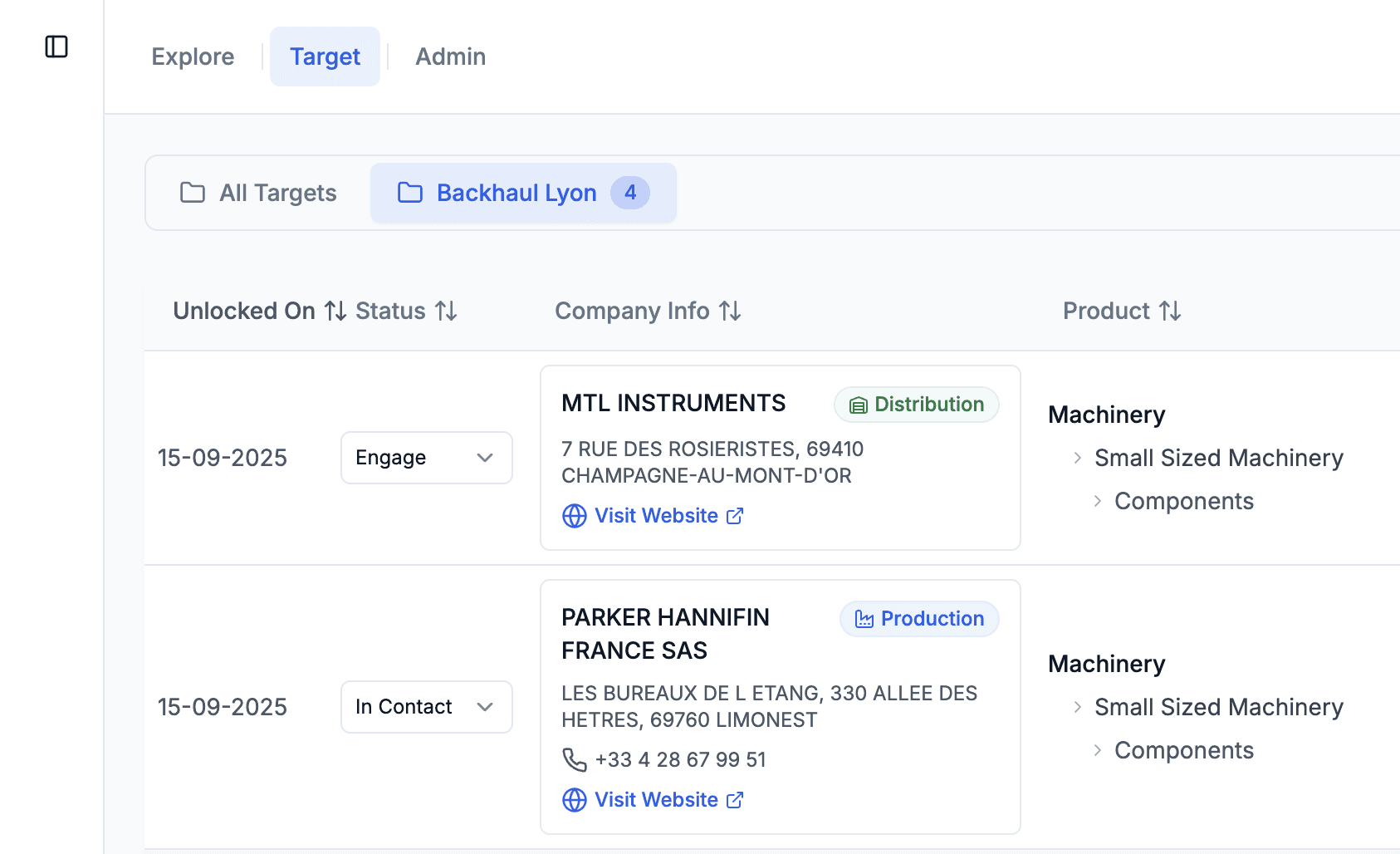Expand Small Sized Machinery in MTL Instruments row
This screenshot has height=854, width=1400.
[x=1077, y=458]
